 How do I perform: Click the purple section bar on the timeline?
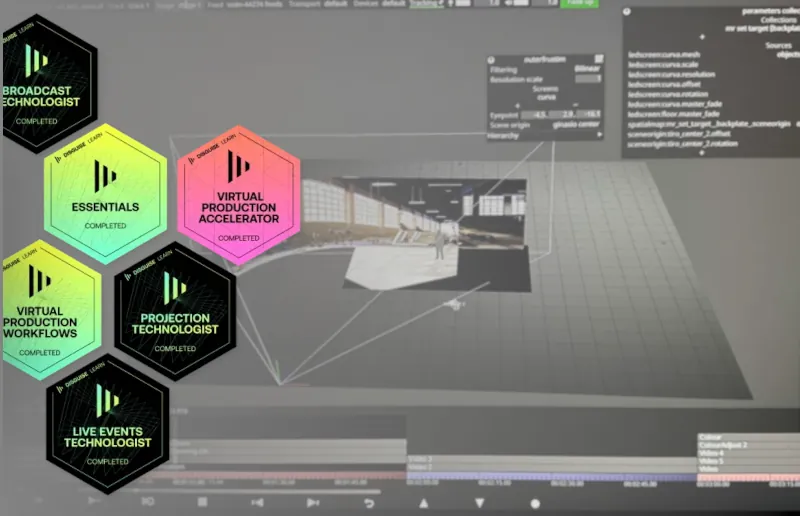(x=552, y=476)
